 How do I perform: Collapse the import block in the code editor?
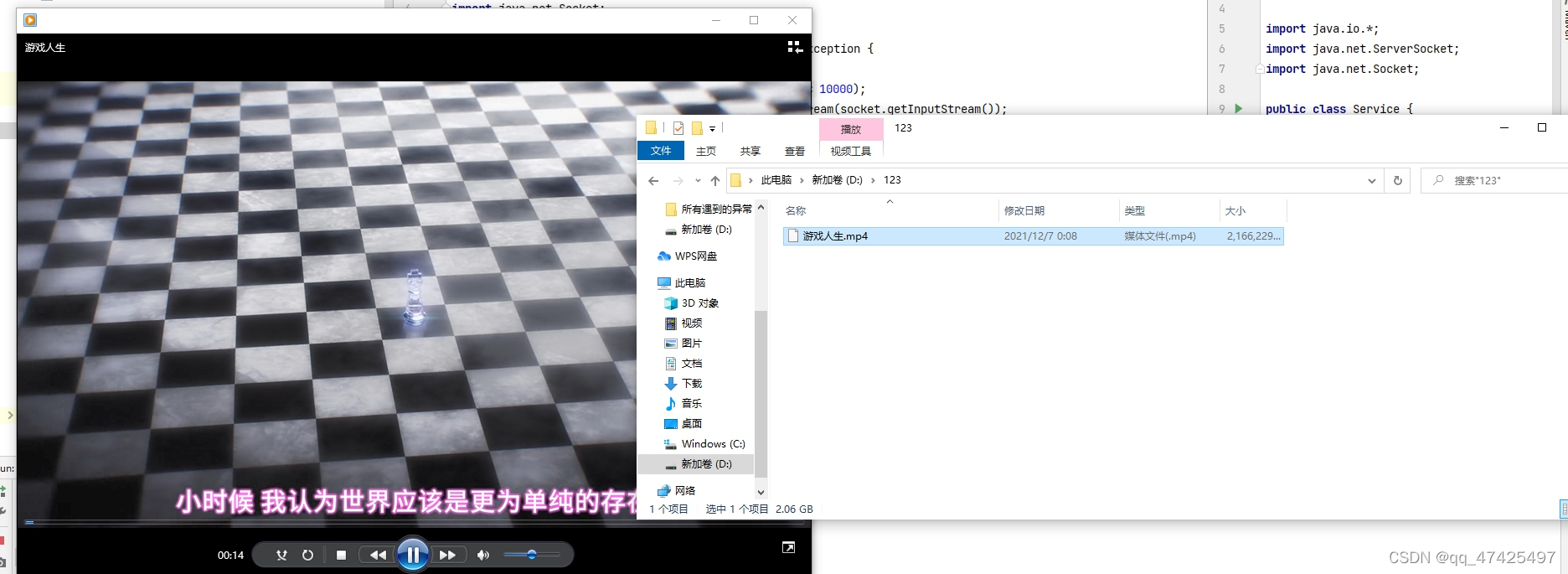point(1260,69)
